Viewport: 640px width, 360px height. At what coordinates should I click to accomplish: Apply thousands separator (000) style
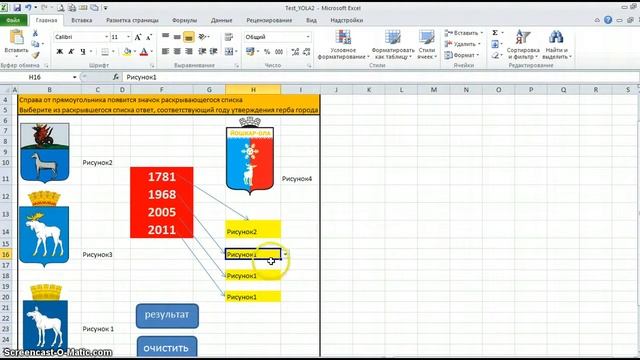point(279,52)
